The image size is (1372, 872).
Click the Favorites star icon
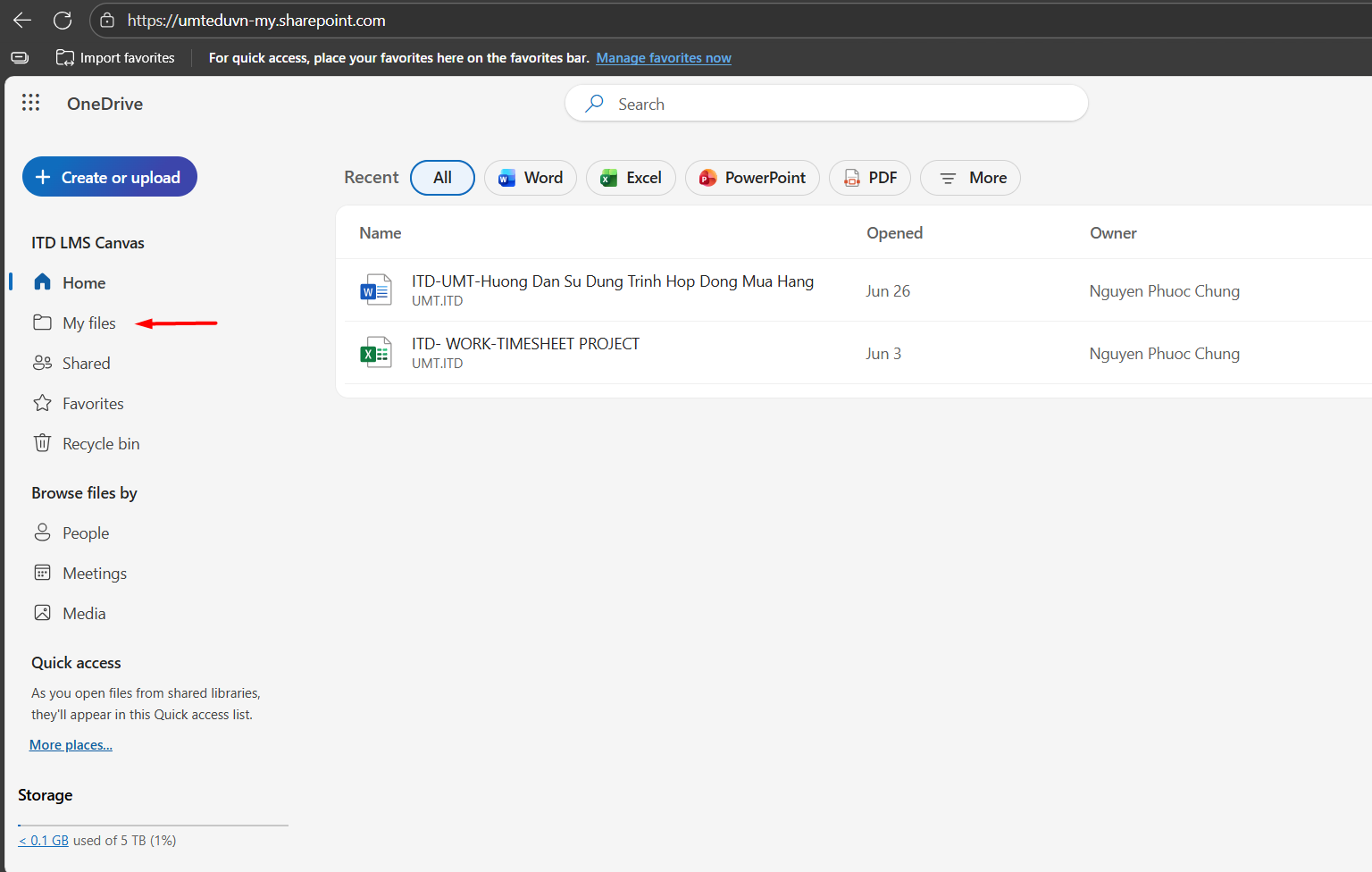point(42,404)
